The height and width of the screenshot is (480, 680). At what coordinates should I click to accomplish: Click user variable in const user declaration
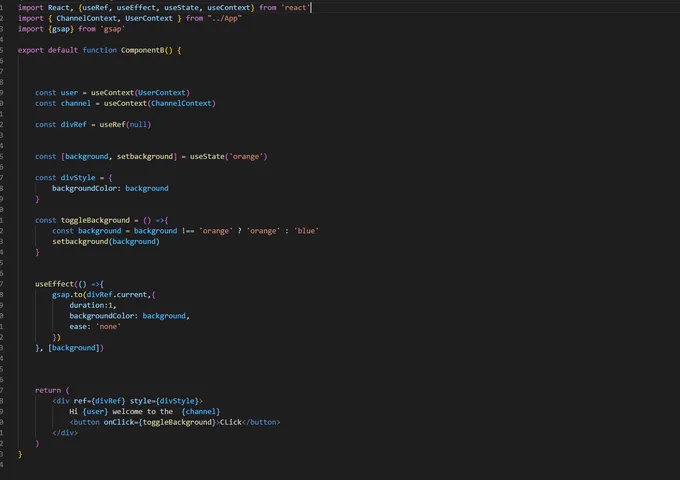pos(69,93)
